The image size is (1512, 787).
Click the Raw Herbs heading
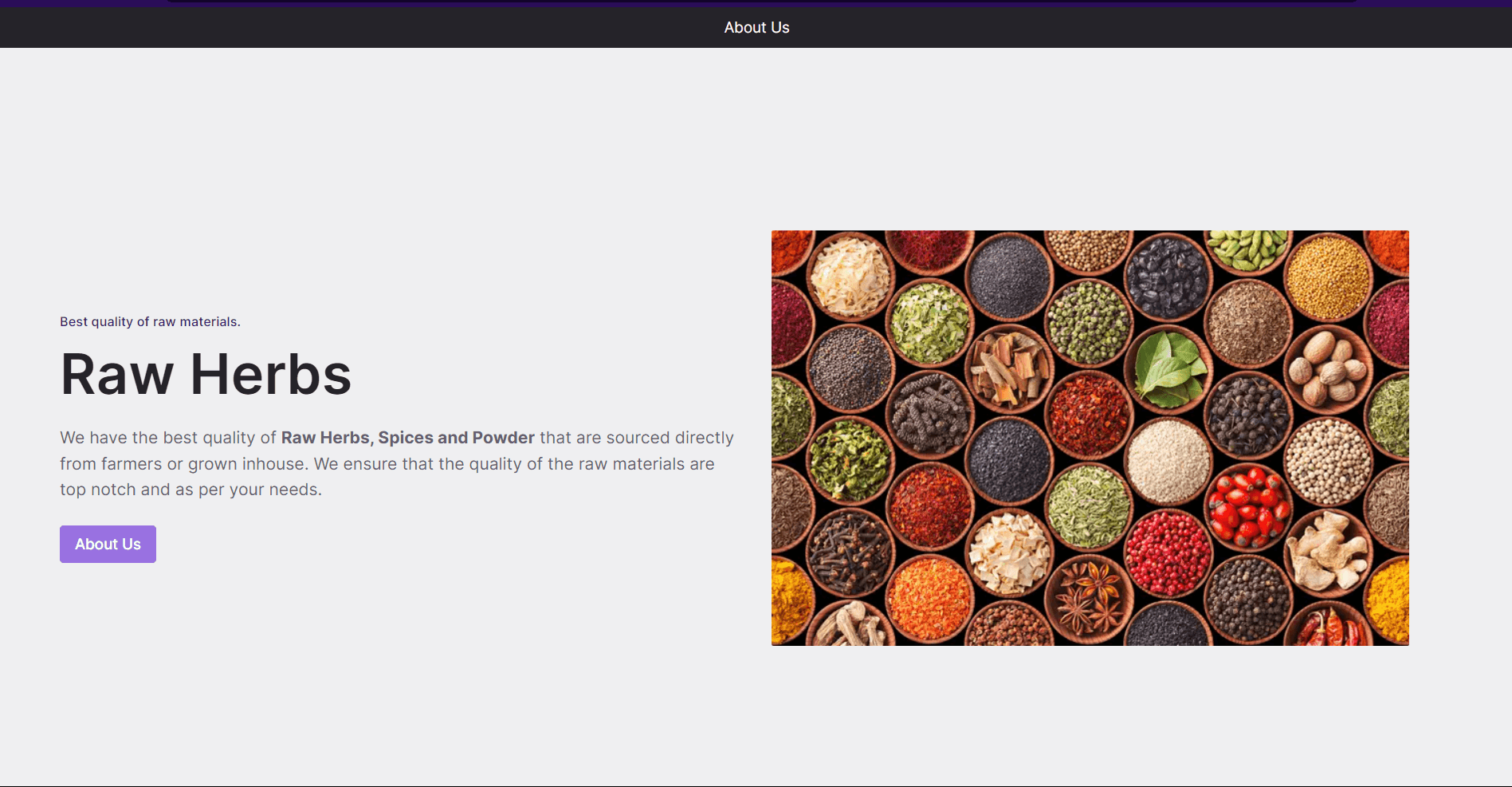point(206,374)
